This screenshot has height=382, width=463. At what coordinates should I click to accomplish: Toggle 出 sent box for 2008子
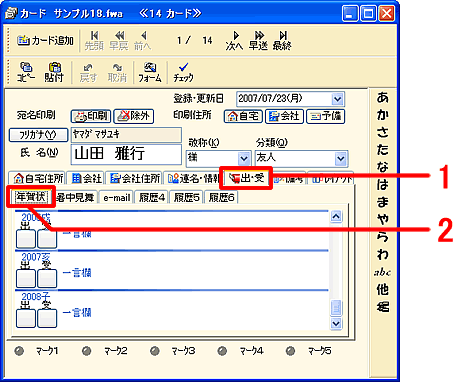pyautogui.click(x=26, y=318)
